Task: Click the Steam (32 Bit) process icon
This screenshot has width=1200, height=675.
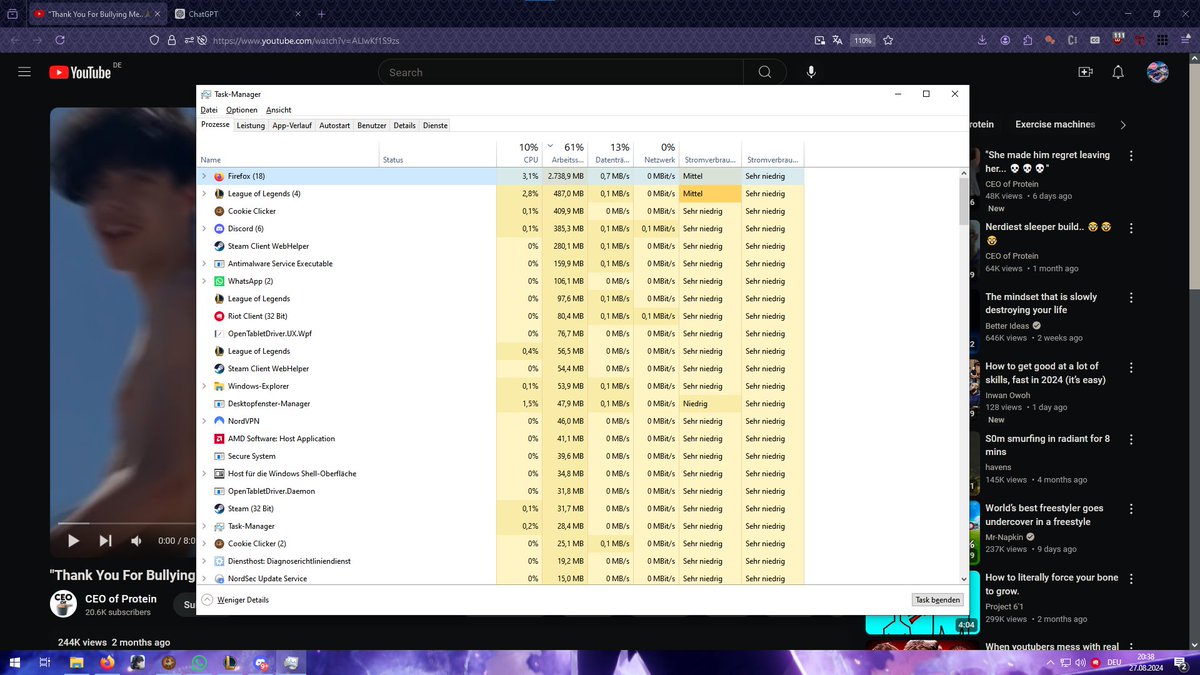Action: click(219, 509)
